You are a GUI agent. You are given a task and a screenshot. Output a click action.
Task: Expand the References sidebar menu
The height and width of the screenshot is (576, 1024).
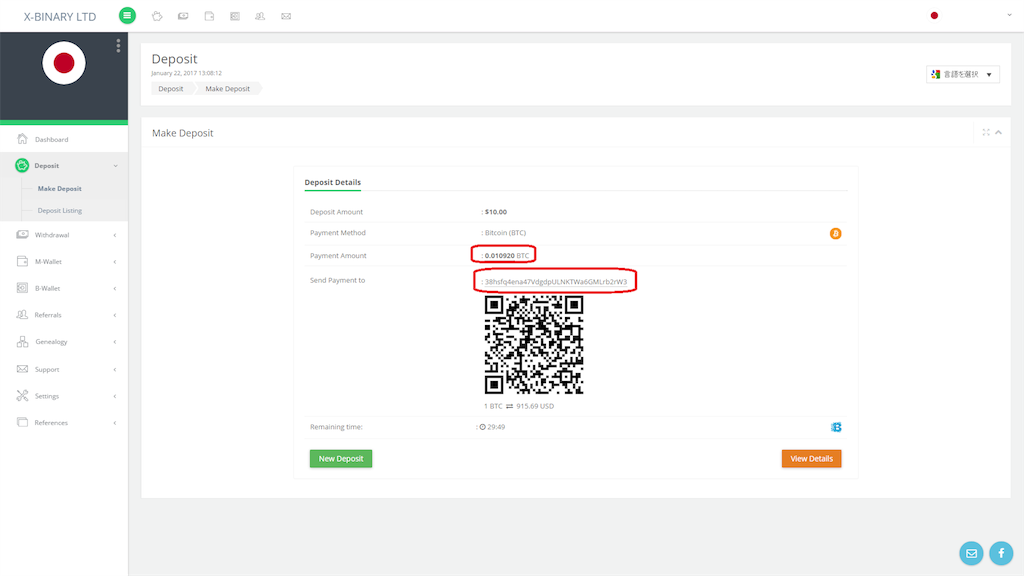click(64, 423)
